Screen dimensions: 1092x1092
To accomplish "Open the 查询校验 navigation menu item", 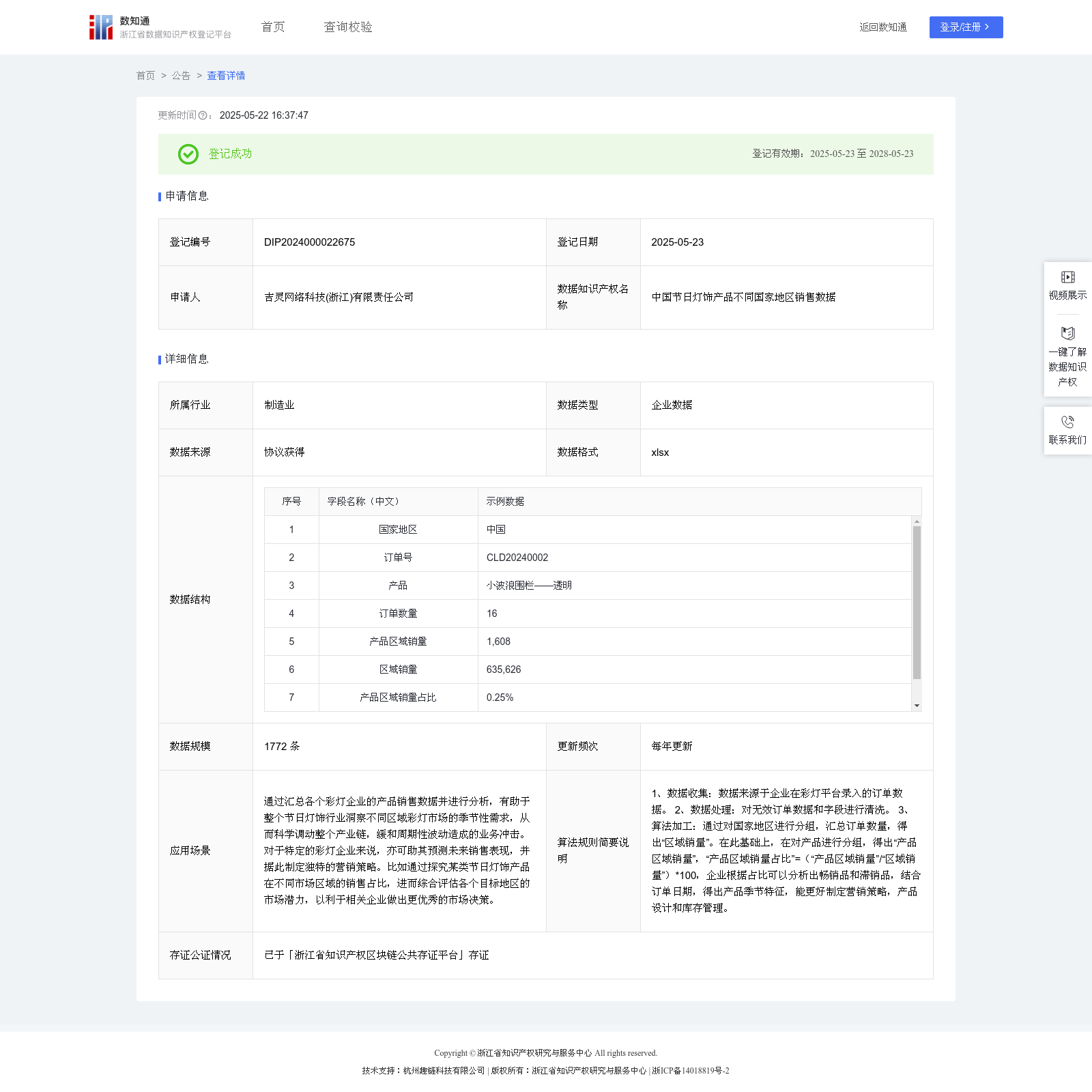I will coord(348,27).
